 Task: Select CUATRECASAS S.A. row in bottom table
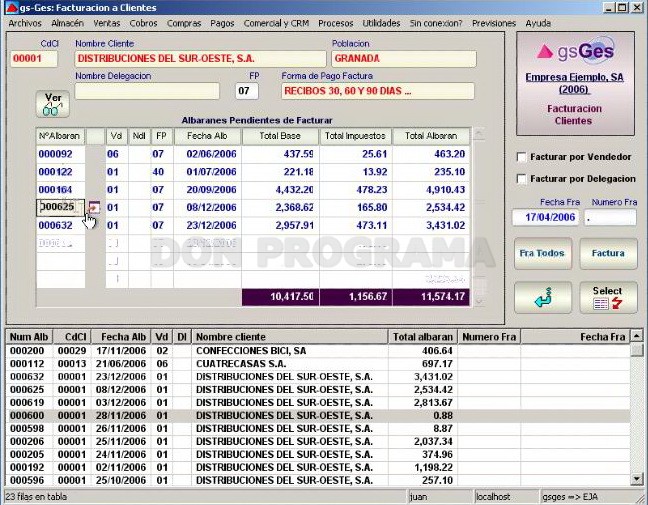coord(318,364)
